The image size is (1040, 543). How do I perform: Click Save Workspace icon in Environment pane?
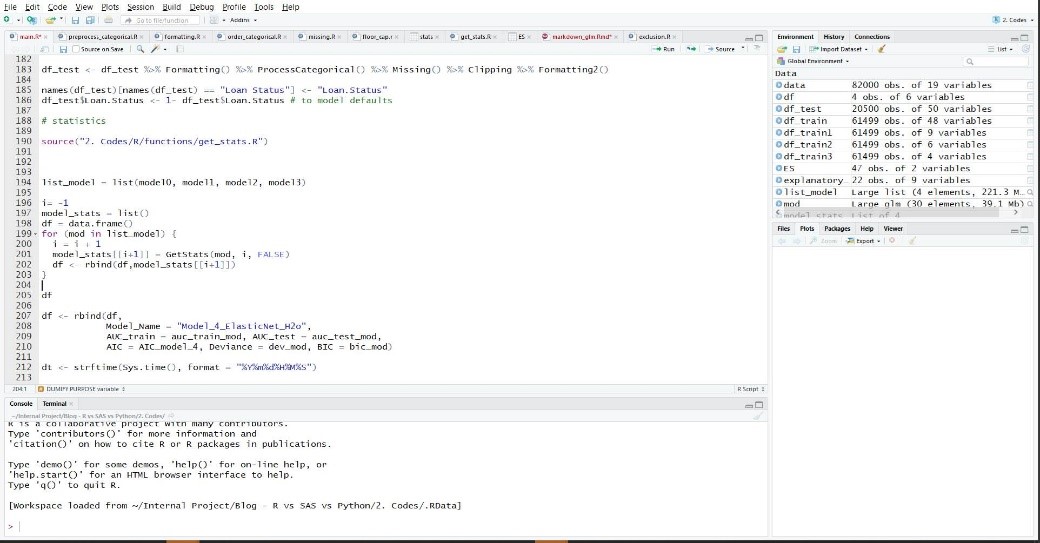pos(797,49)
